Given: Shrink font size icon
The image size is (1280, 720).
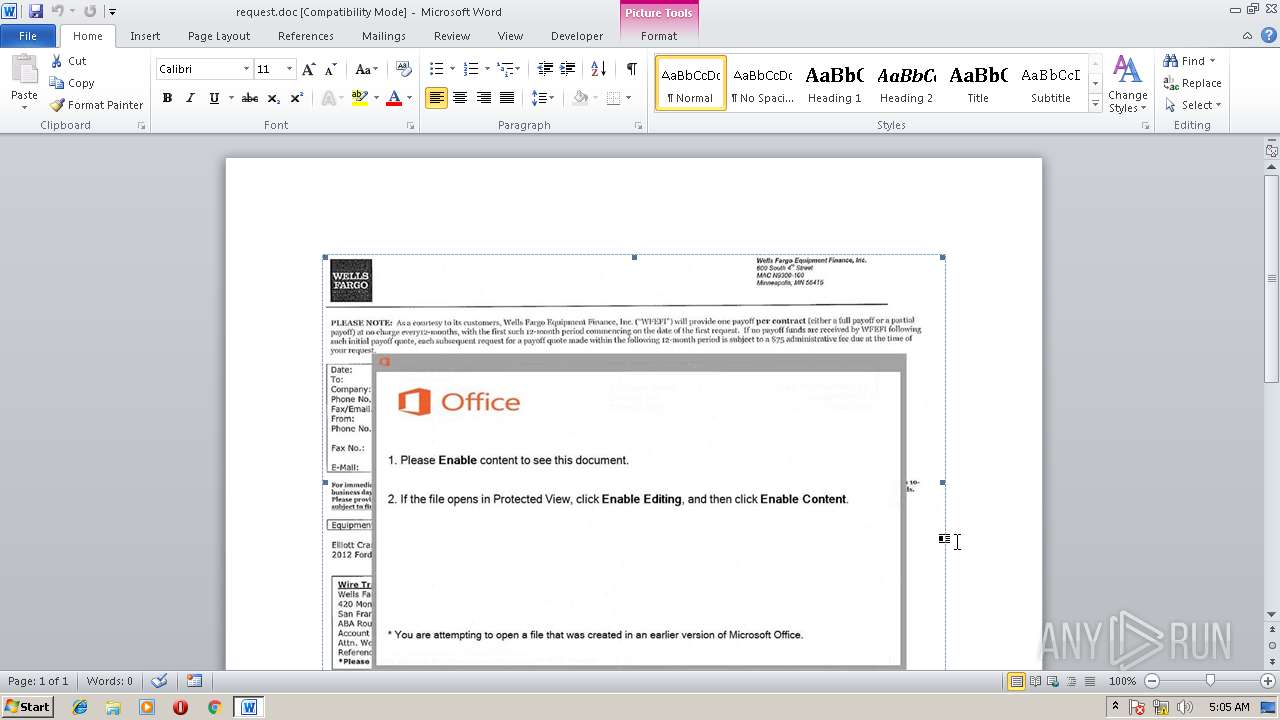Looking at the screenshot, I should tap(331, 69).
